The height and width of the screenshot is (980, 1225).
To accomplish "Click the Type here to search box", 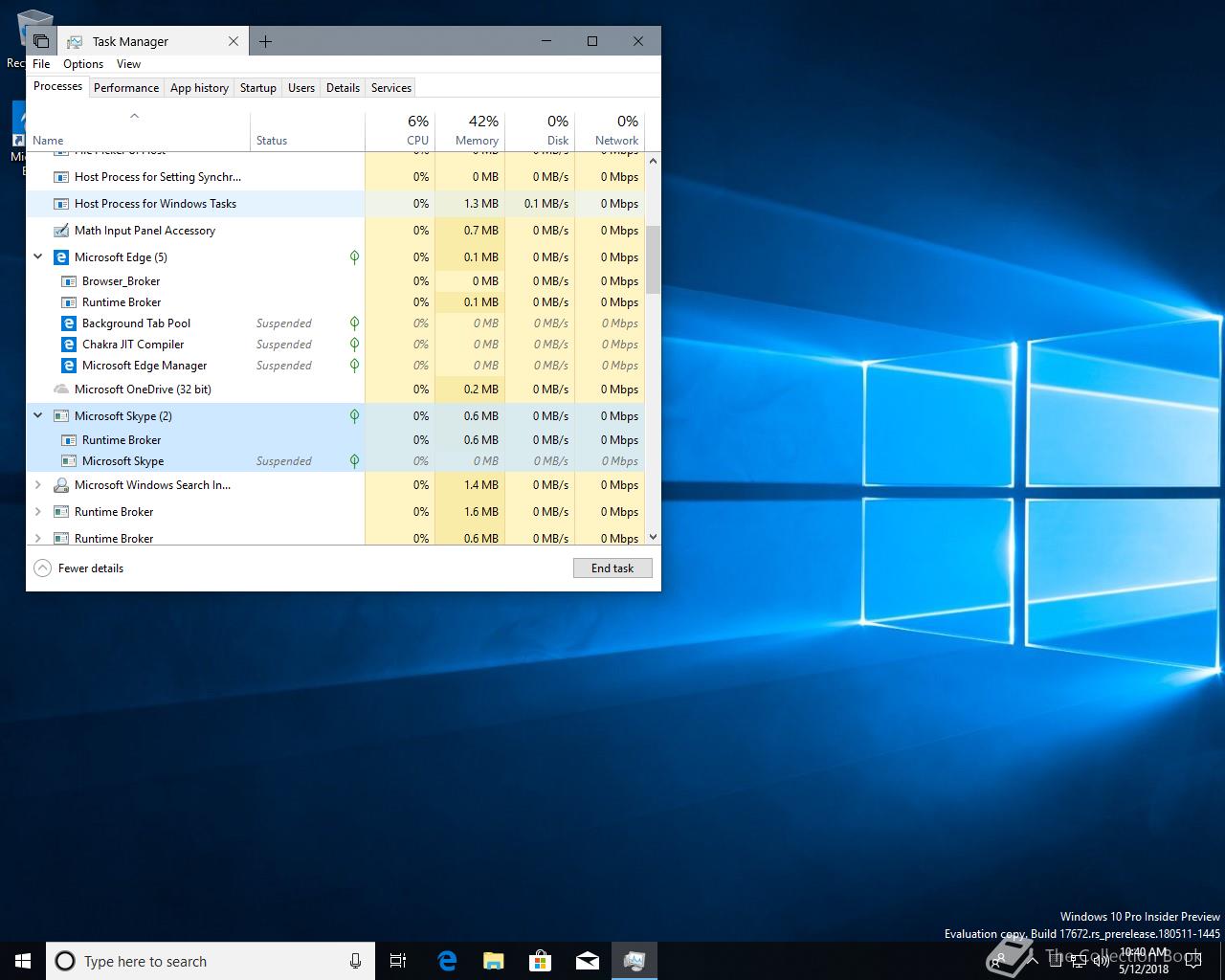I will click(x=209, y=961).
